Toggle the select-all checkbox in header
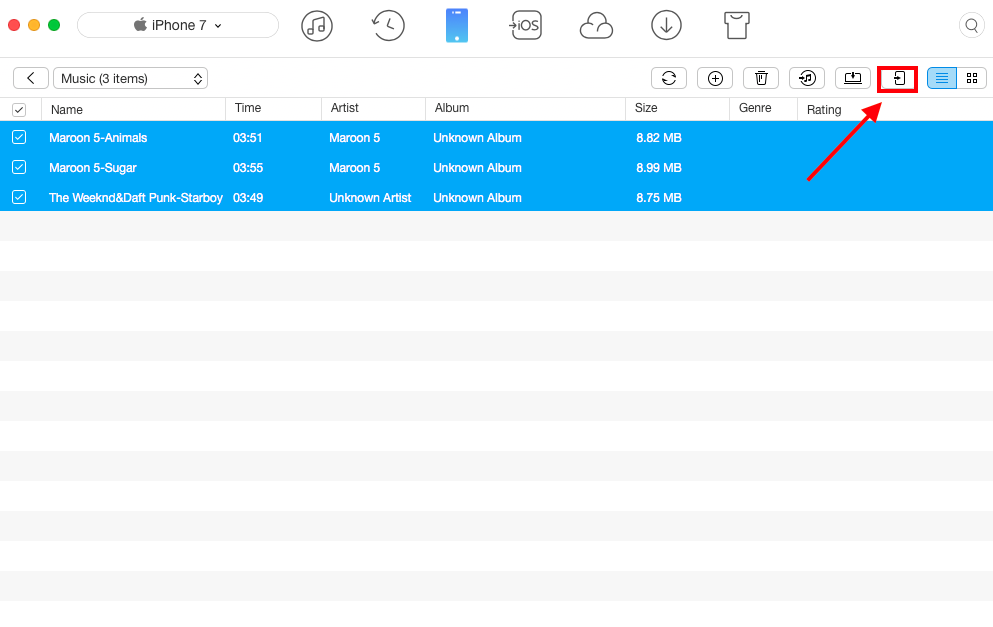The width and height of the screenshot is (993, 627). (19, 110)
